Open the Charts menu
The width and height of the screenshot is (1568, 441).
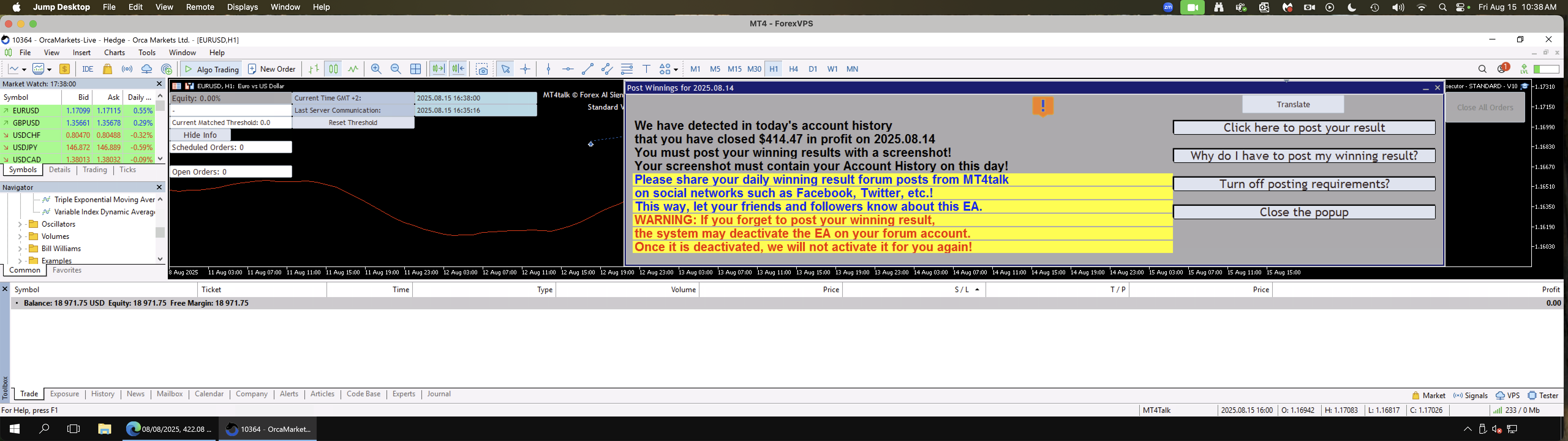114,52
